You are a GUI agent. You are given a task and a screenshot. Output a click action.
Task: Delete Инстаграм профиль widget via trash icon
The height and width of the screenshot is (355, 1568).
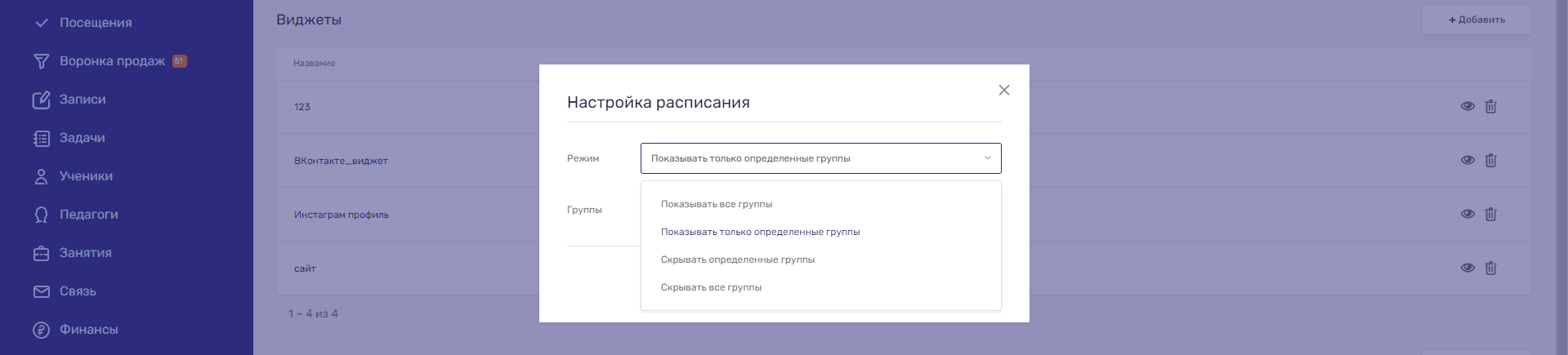point(1490,214)
